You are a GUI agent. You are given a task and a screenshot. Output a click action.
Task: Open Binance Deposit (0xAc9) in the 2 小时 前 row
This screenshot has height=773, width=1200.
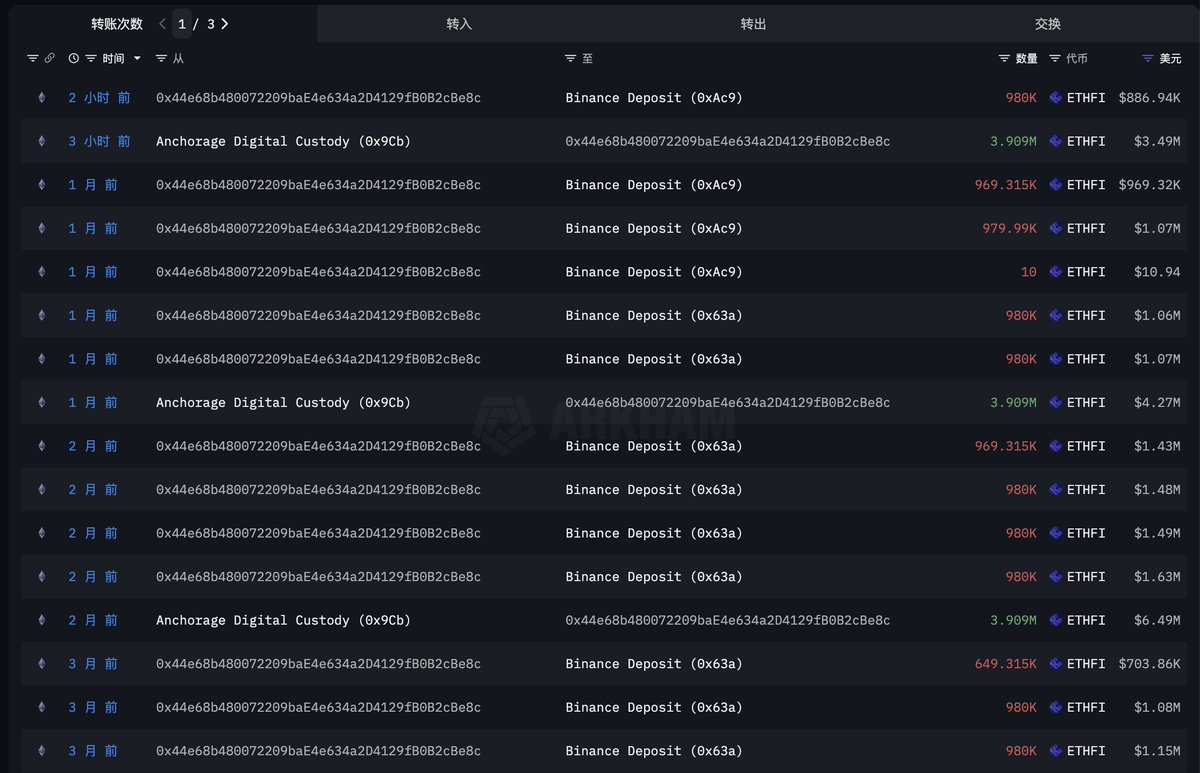point(653,98)
